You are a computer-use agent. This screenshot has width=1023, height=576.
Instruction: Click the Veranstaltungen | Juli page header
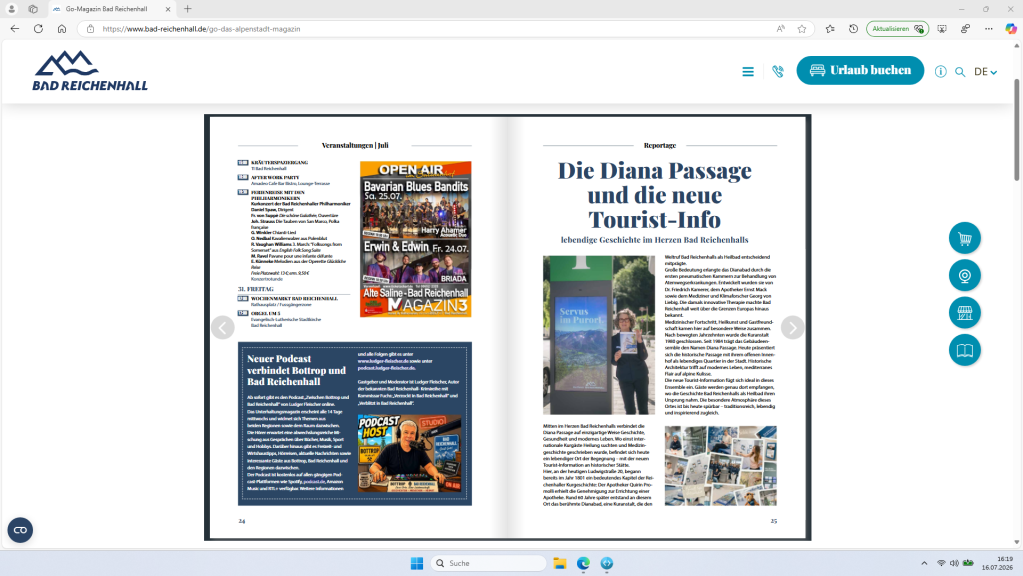355,145
